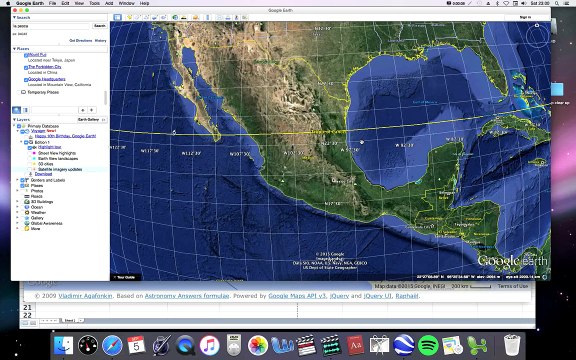Open the File menu

click(x=53, y=3)
